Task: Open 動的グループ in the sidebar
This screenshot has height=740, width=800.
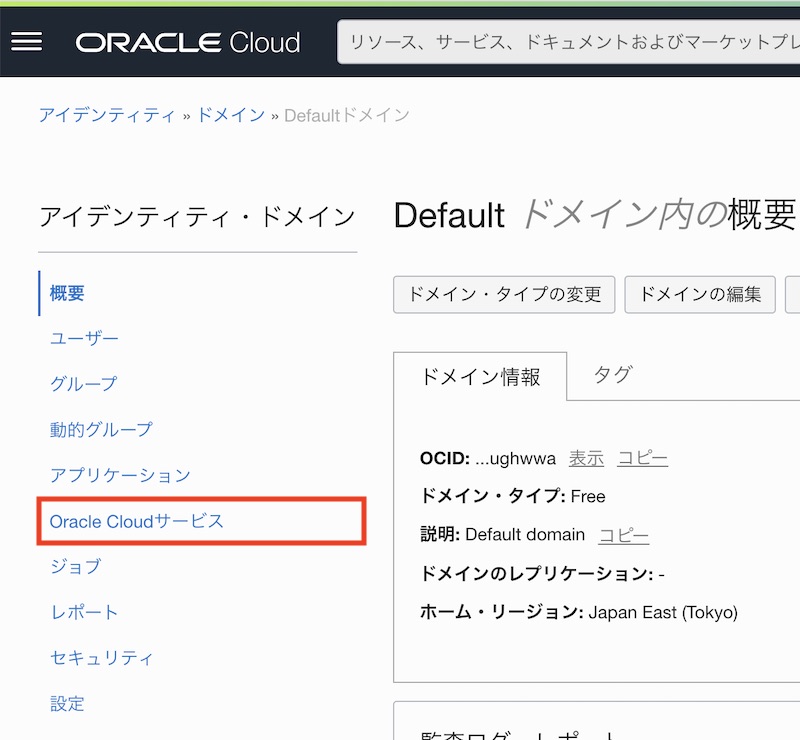Action: (101, 429)
